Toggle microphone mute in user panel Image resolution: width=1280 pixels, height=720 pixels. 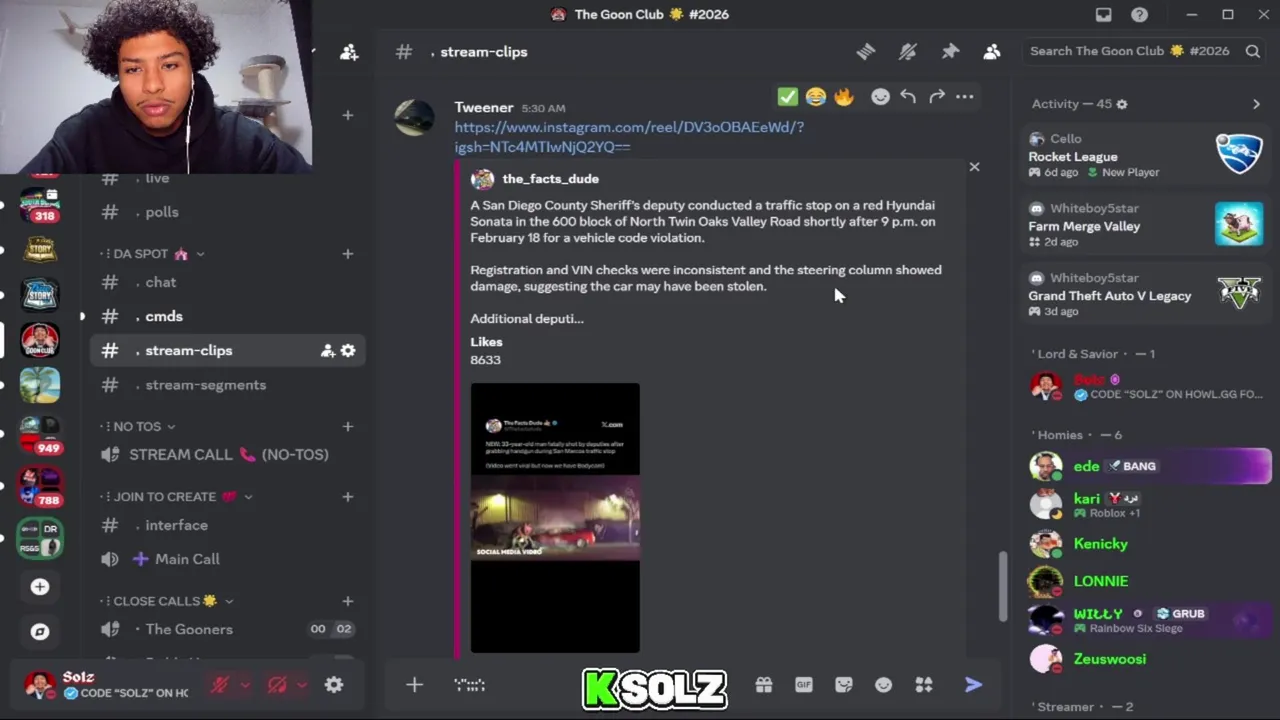(x=220, y=685)
